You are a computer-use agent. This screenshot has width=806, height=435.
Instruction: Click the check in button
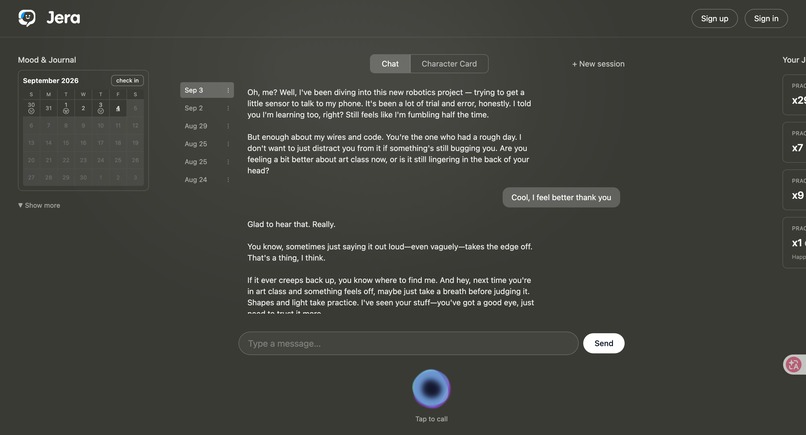pos(127,81)
